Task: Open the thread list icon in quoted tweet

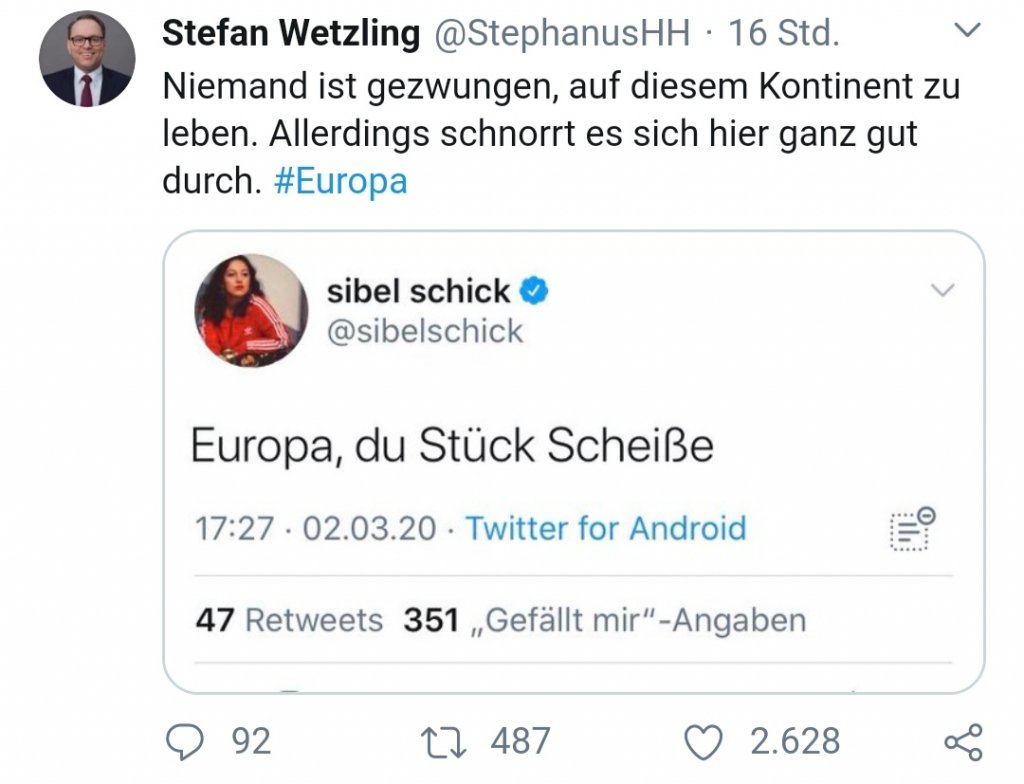Action: pos(911,528)
